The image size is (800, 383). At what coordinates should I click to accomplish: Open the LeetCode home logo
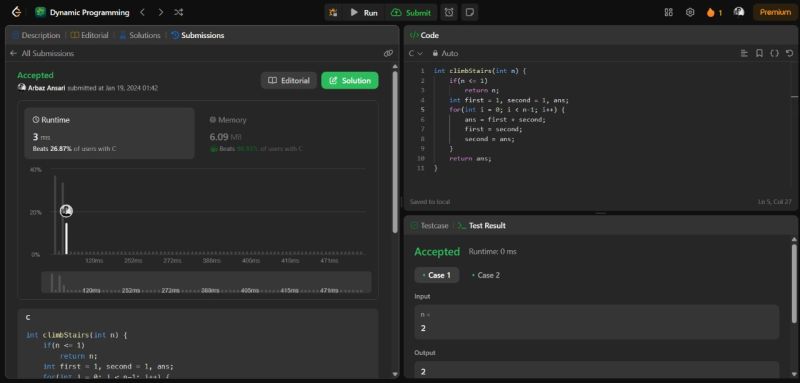(x=16, y=12)
